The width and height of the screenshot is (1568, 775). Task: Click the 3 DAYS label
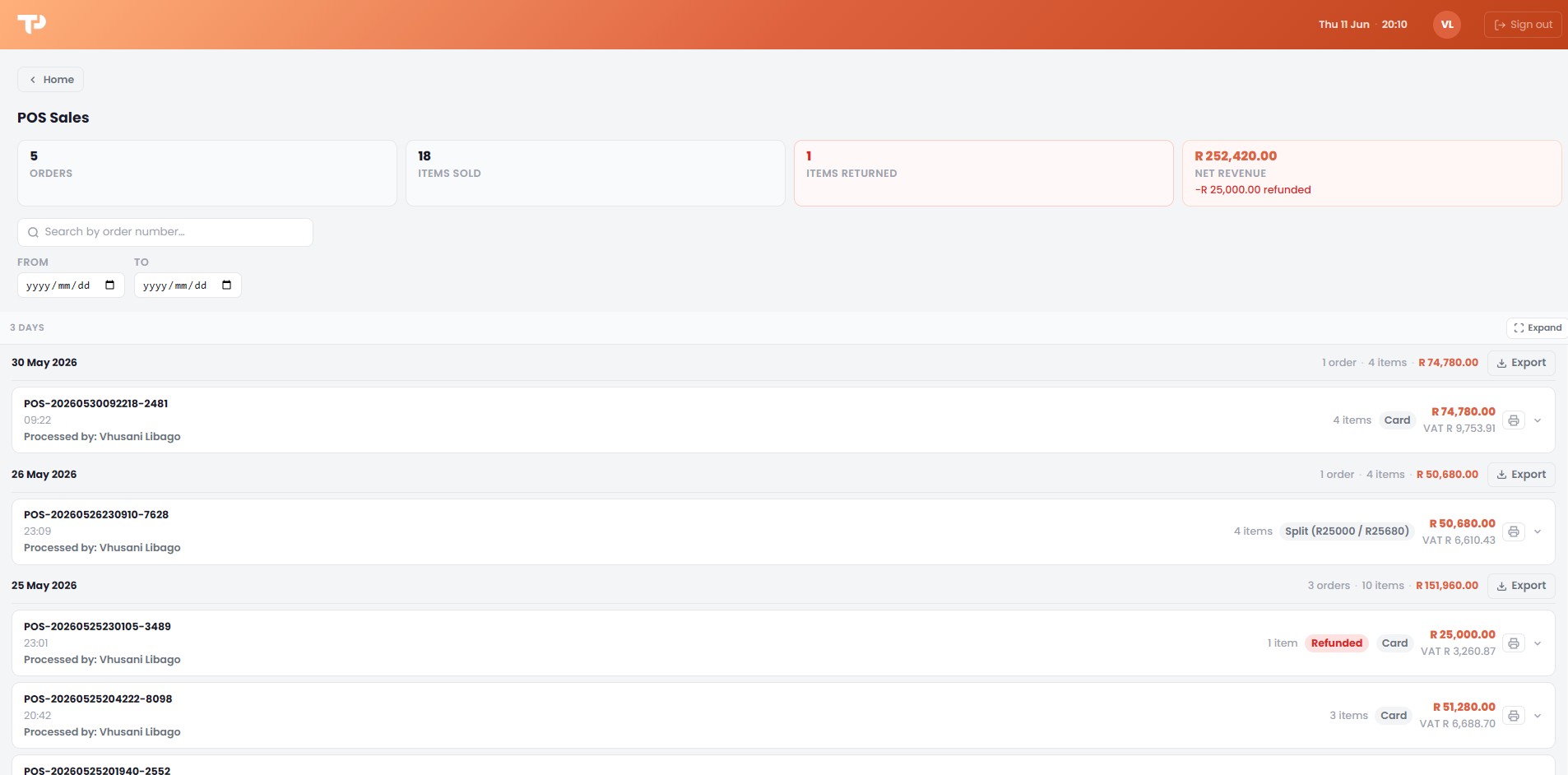point(27,327)
